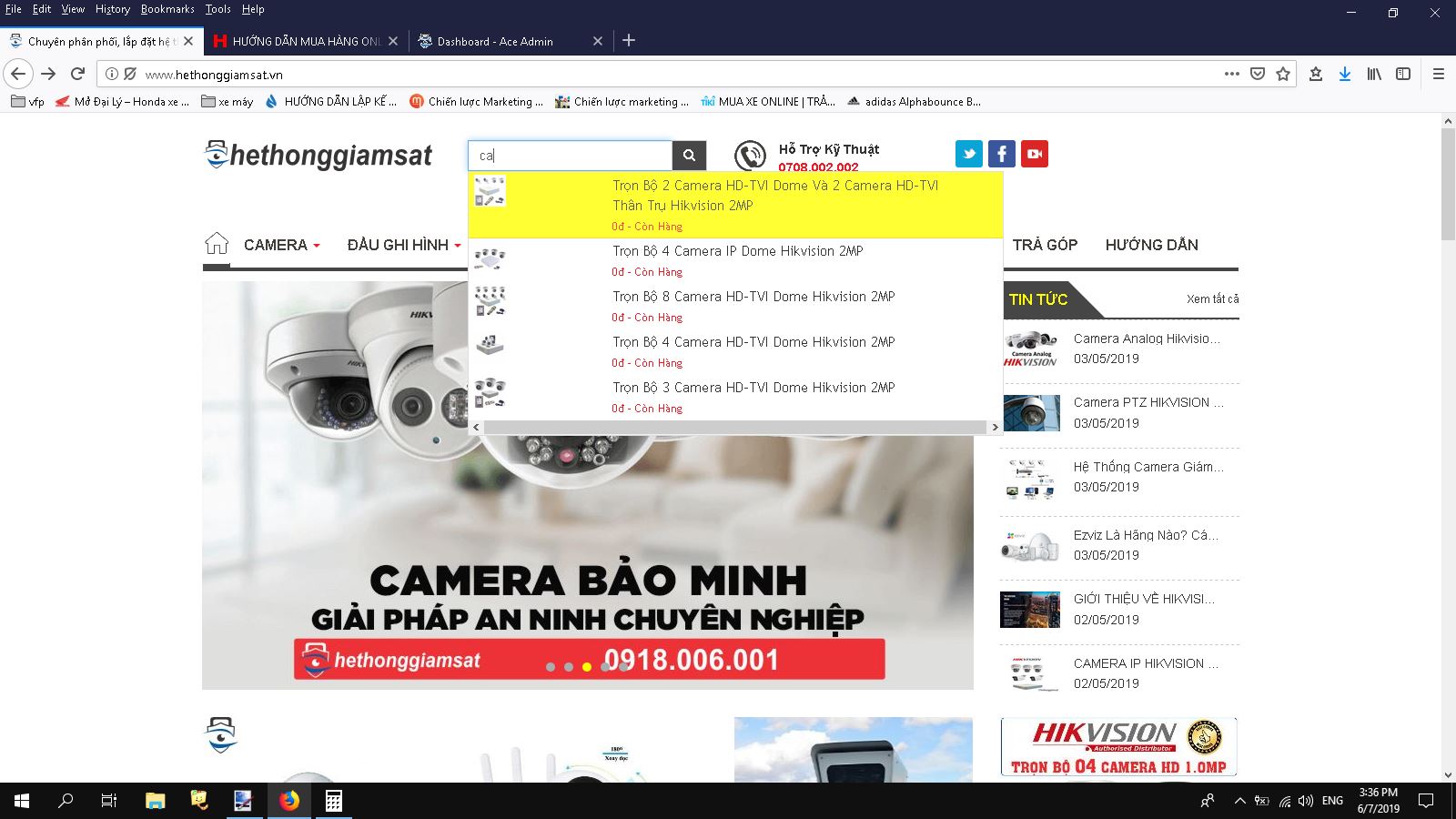Reload the current page
Viewport: 1456px width, 819px height.
78,74
